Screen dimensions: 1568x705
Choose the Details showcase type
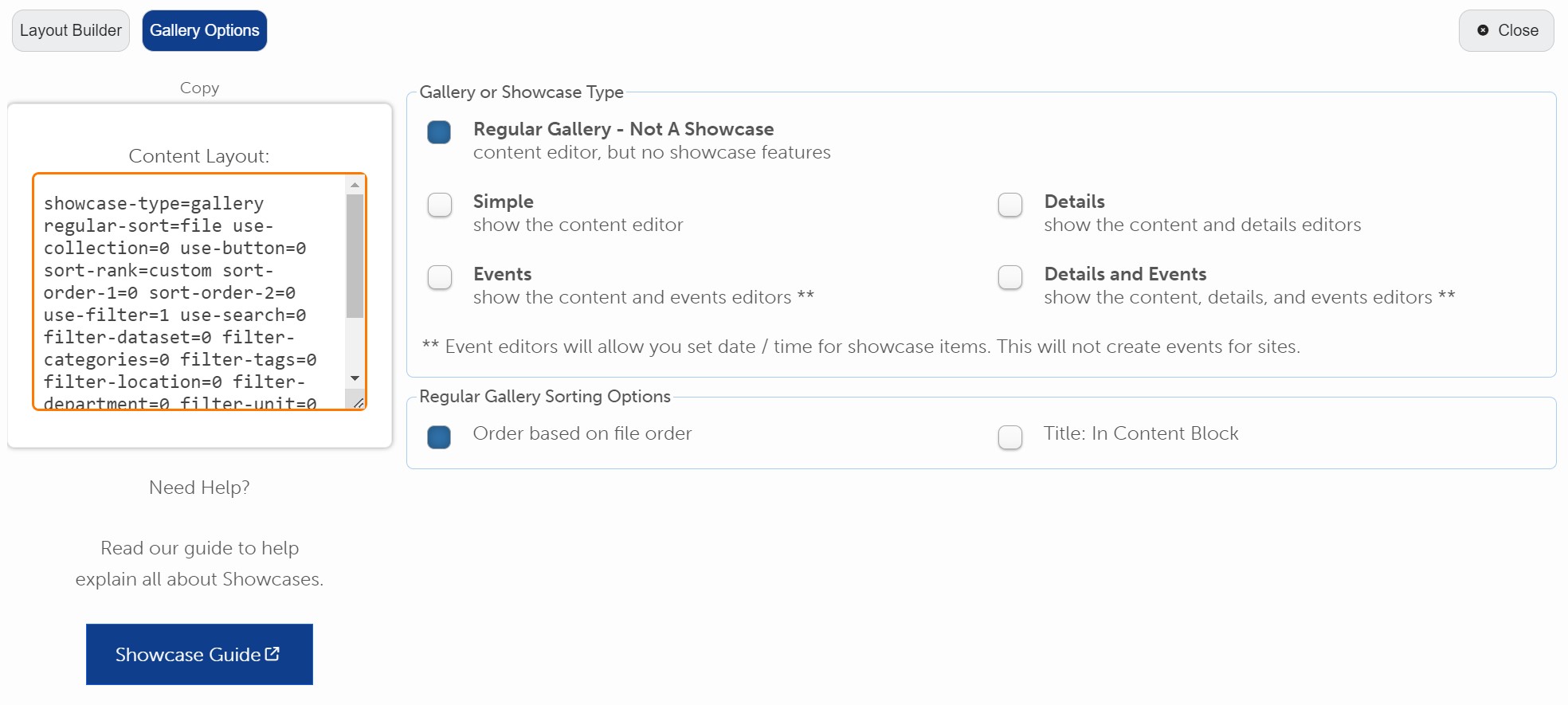pyautogui.click(x=1010, y=205)
